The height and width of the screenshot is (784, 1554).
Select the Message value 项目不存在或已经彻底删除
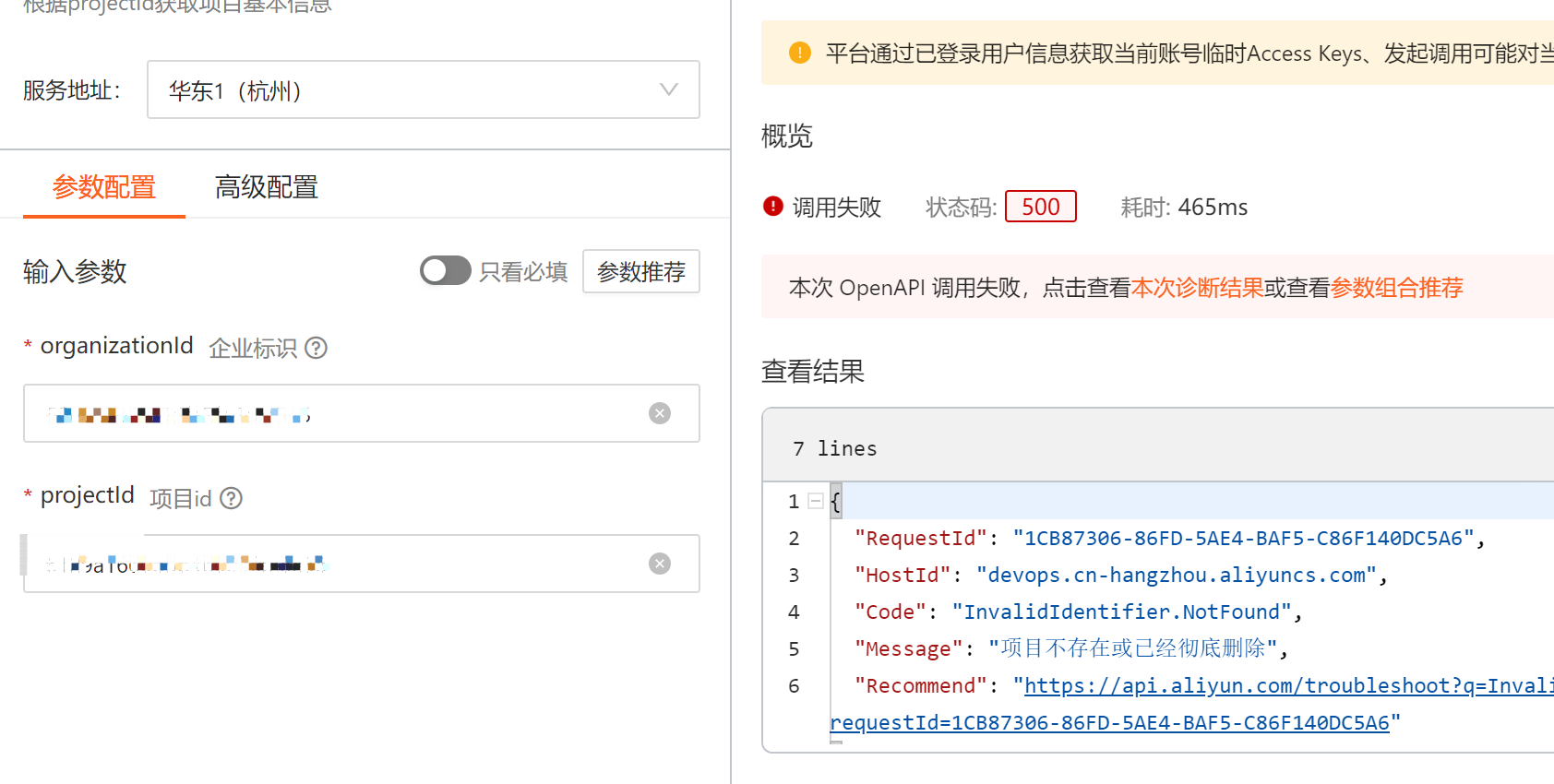click(1133, 648)
